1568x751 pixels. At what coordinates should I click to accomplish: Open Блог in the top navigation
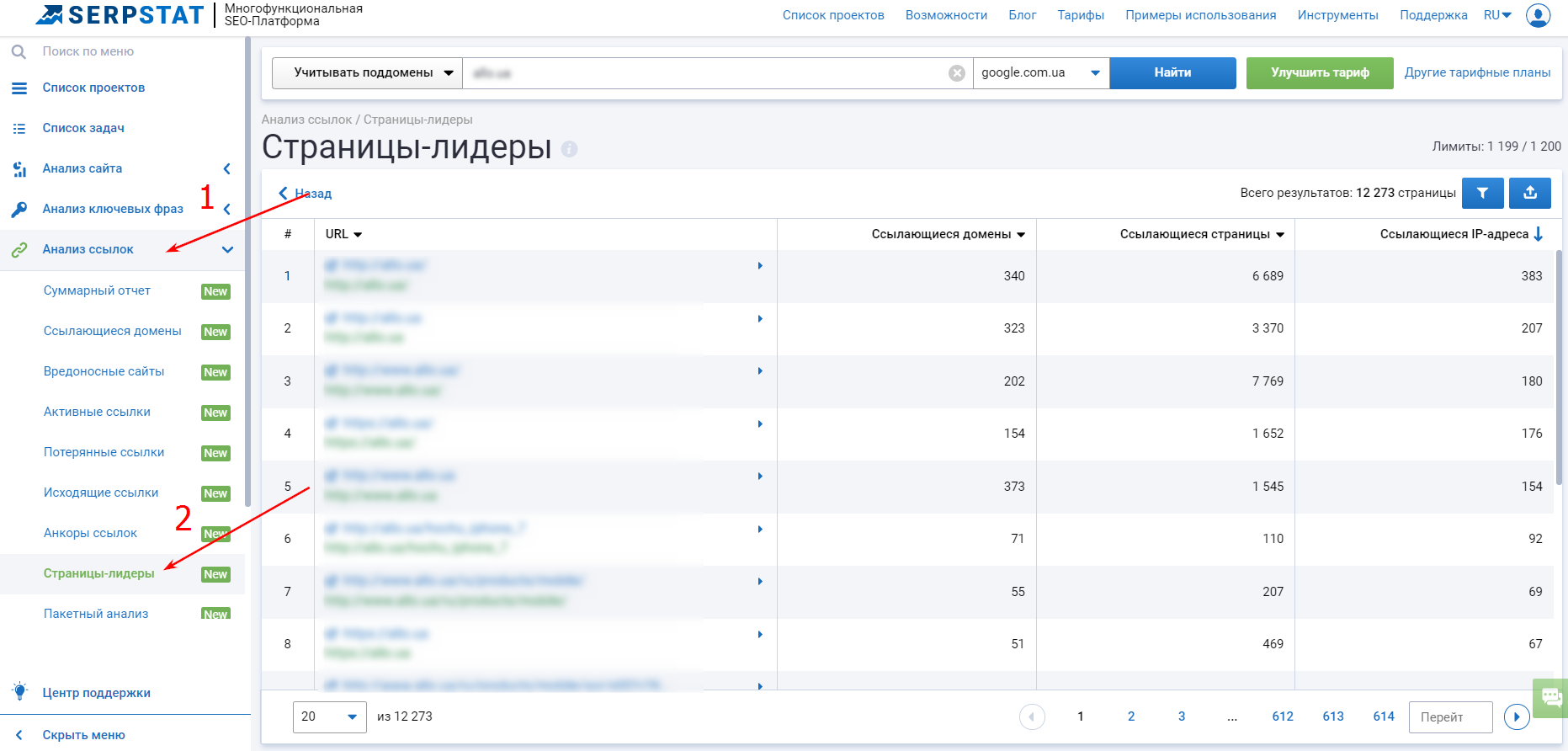(x=1023, y=15)
